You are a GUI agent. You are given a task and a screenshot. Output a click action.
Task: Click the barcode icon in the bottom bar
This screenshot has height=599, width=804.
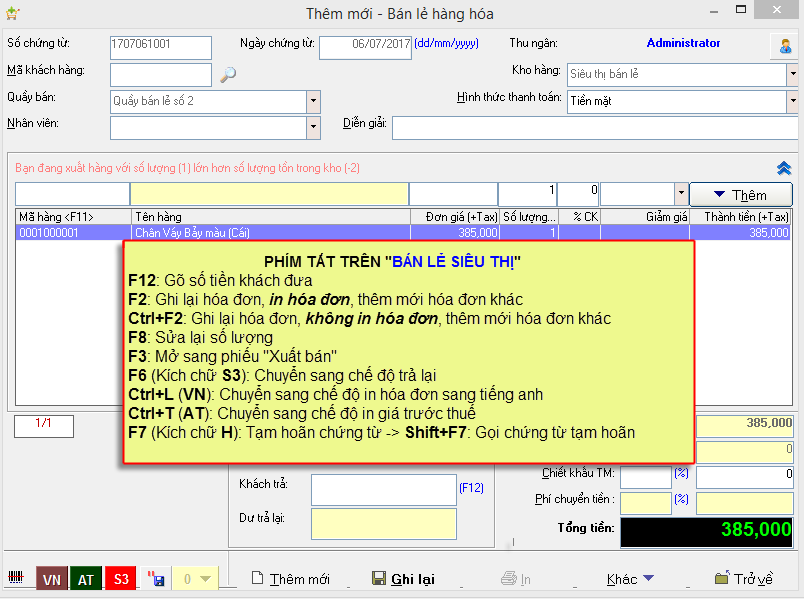pyautogui.click(x=17, y=579)
